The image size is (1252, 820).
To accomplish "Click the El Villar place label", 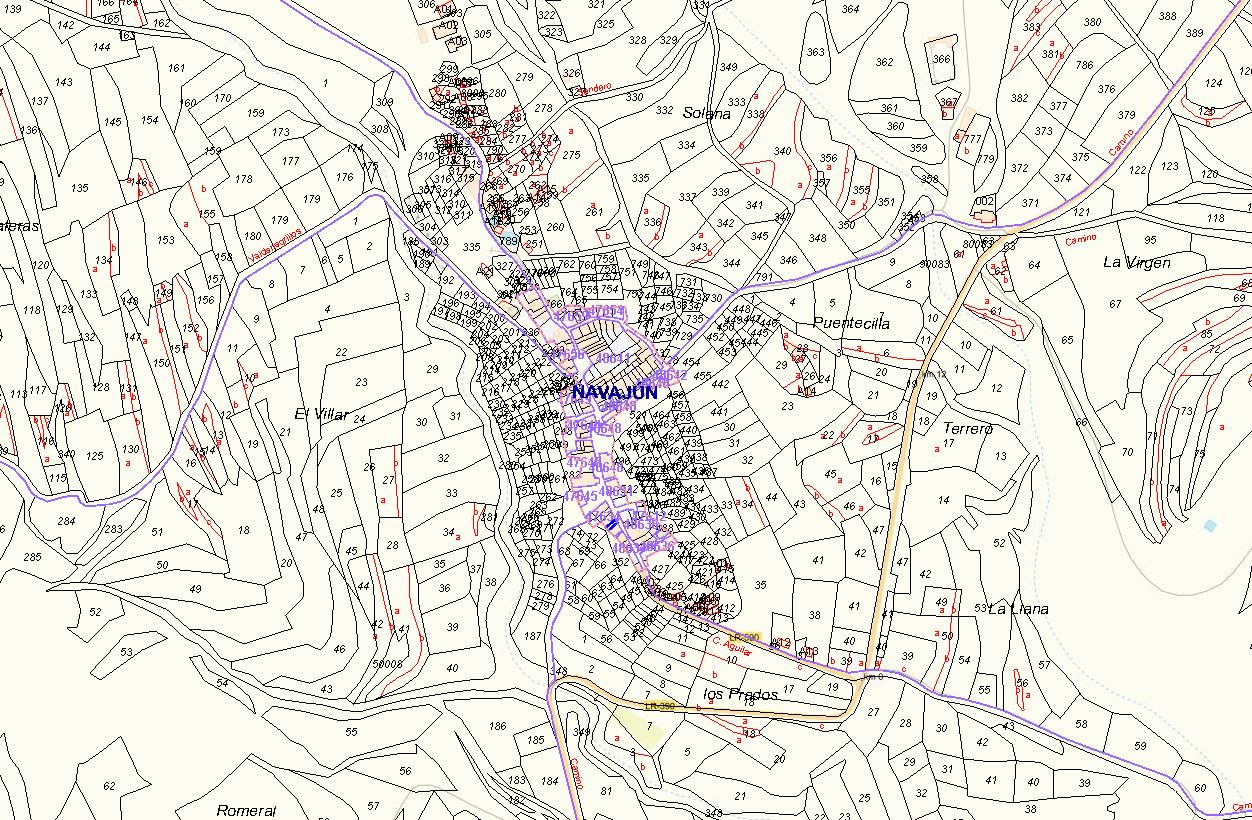I will coord(322,414).
